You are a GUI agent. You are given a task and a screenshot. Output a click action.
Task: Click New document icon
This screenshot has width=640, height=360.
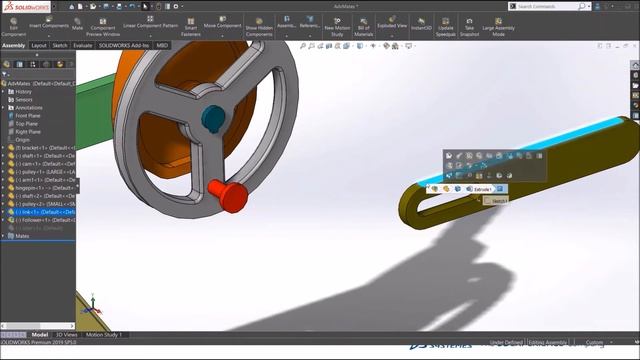click(x=80, y=6)
